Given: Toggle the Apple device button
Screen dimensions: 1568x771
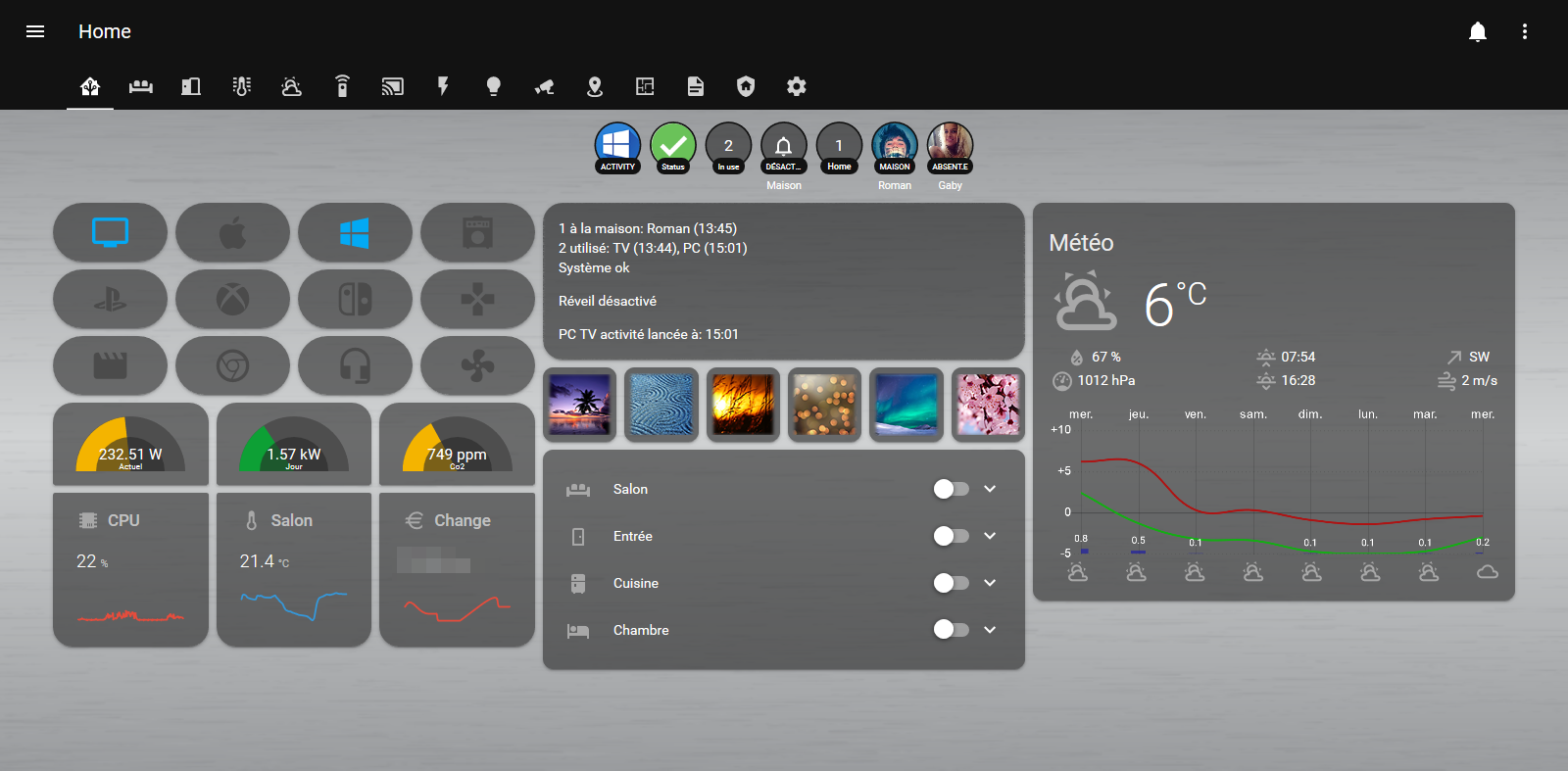Looking at the screenshot, I should [232, 232].
